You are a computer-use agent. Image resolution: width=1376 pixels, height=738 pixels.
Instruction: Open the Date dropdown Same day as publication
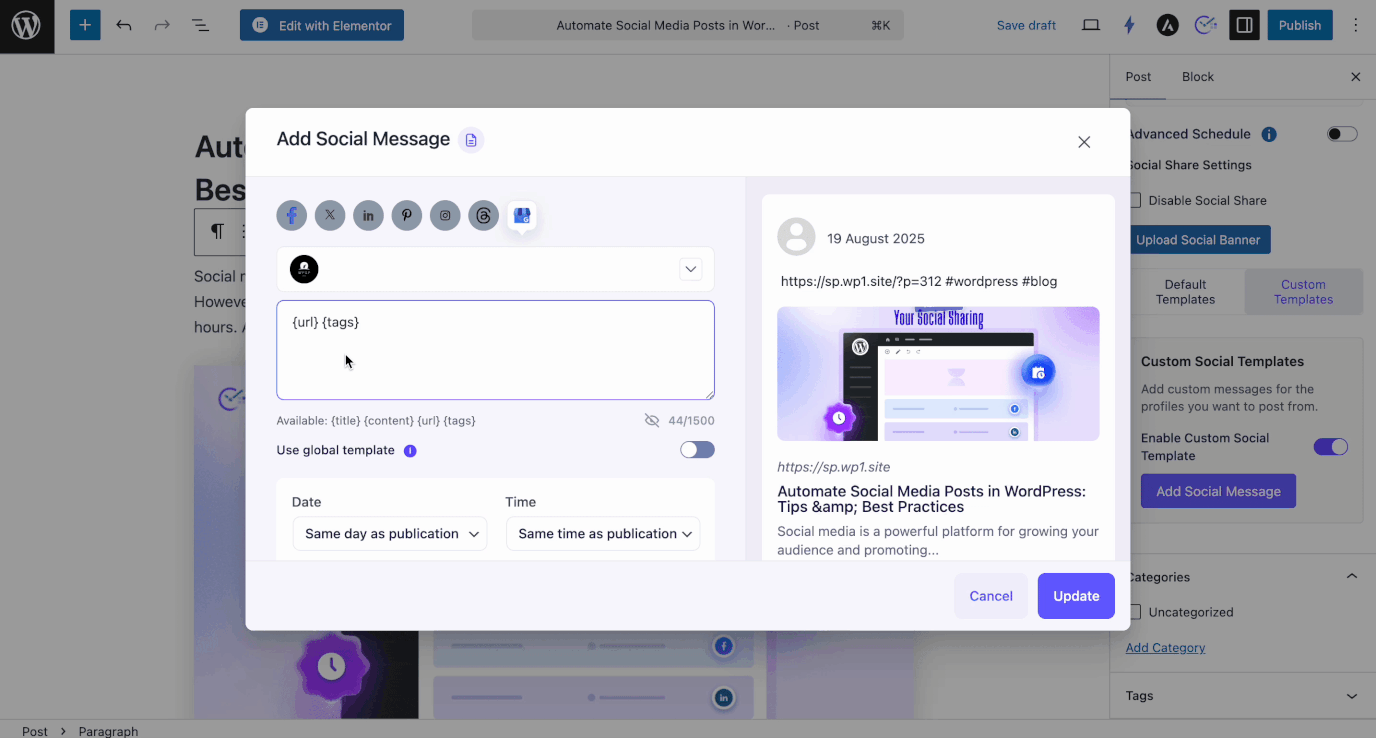tap(390, 534)
